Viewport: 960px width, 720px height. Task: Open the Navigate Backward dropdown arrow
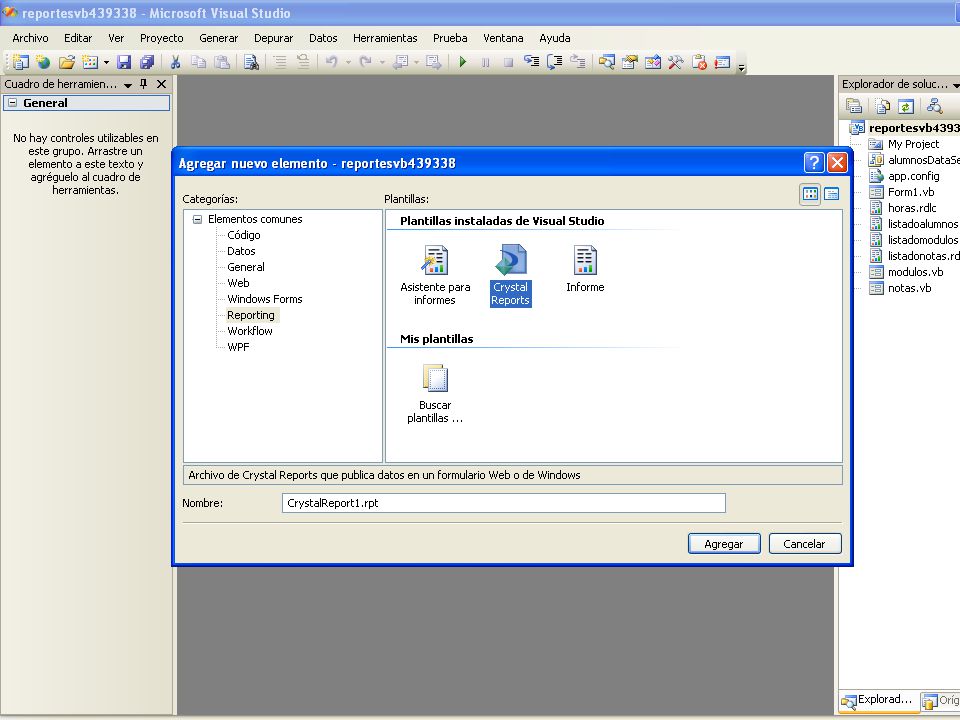click(416, 62)
